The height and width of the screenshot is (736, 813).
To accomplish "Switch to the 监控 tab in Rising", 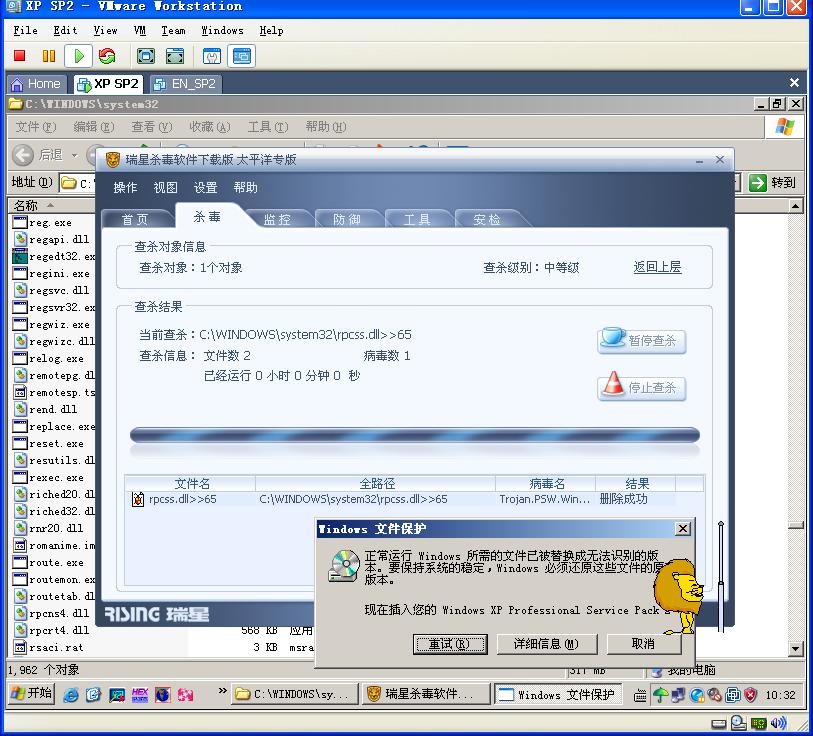I will 277,219.
